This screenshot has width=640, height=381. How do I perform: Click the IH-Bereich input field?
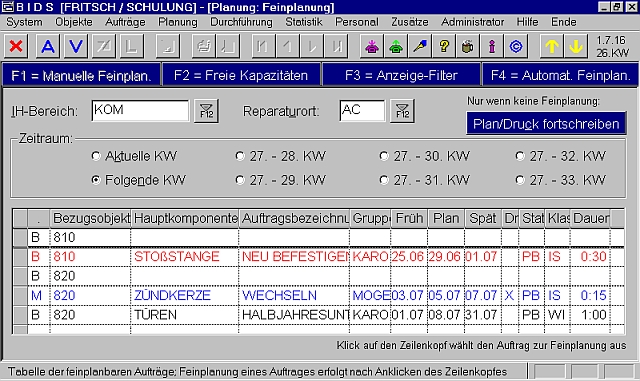140,111
